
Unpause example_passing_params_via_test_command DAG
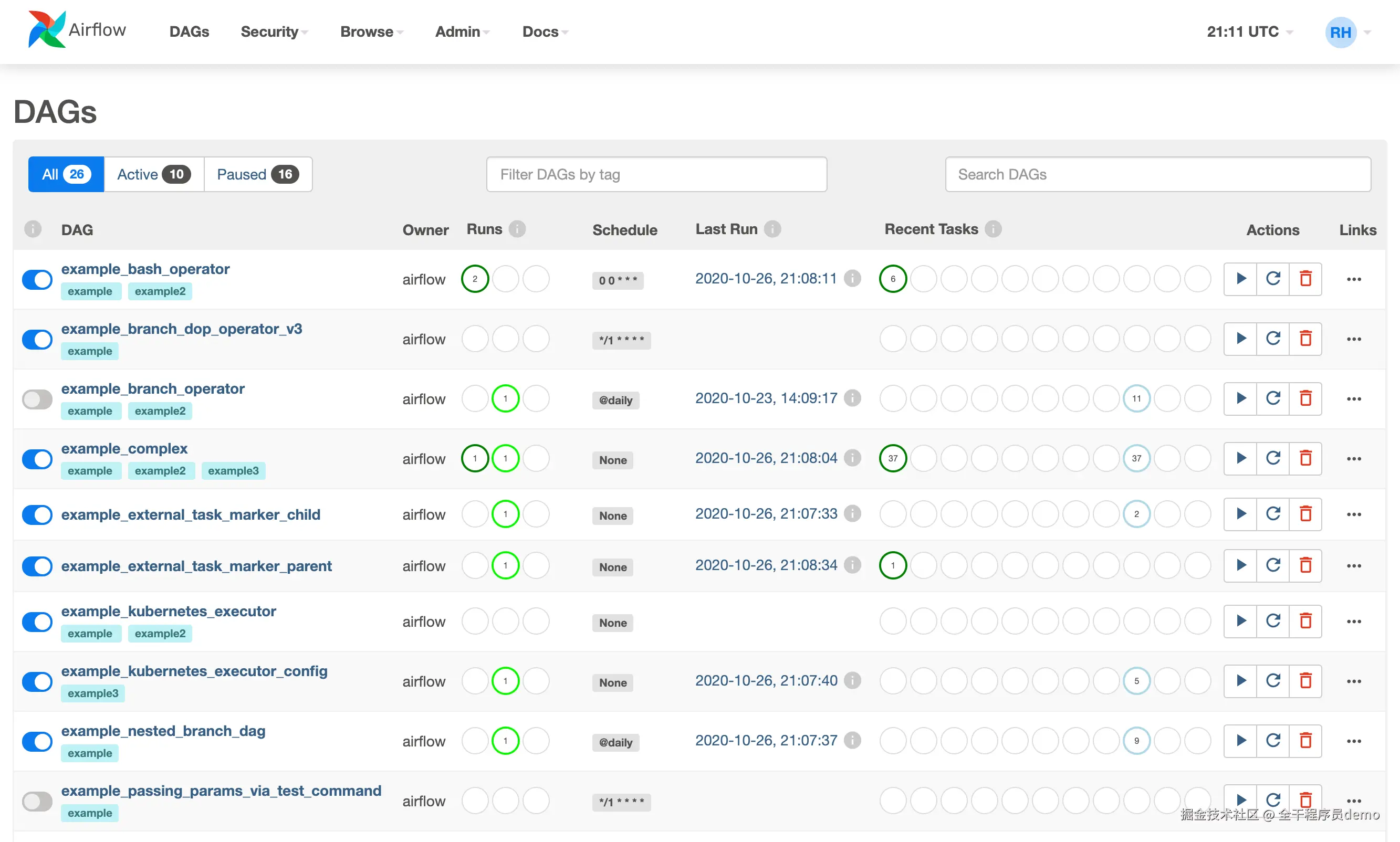click(37, 801)
